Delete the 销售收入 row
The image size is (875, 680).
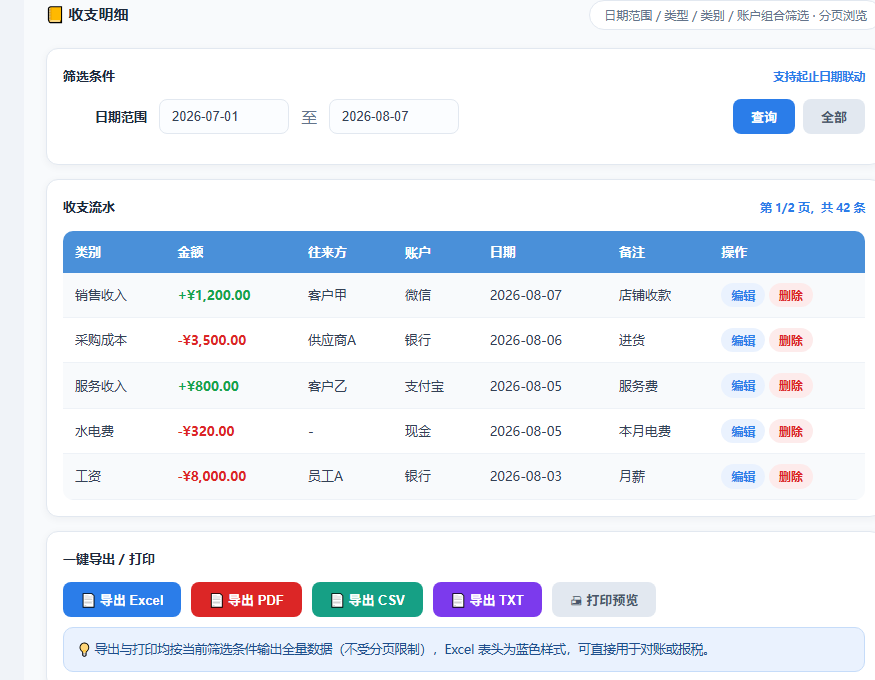click(791, 295)
